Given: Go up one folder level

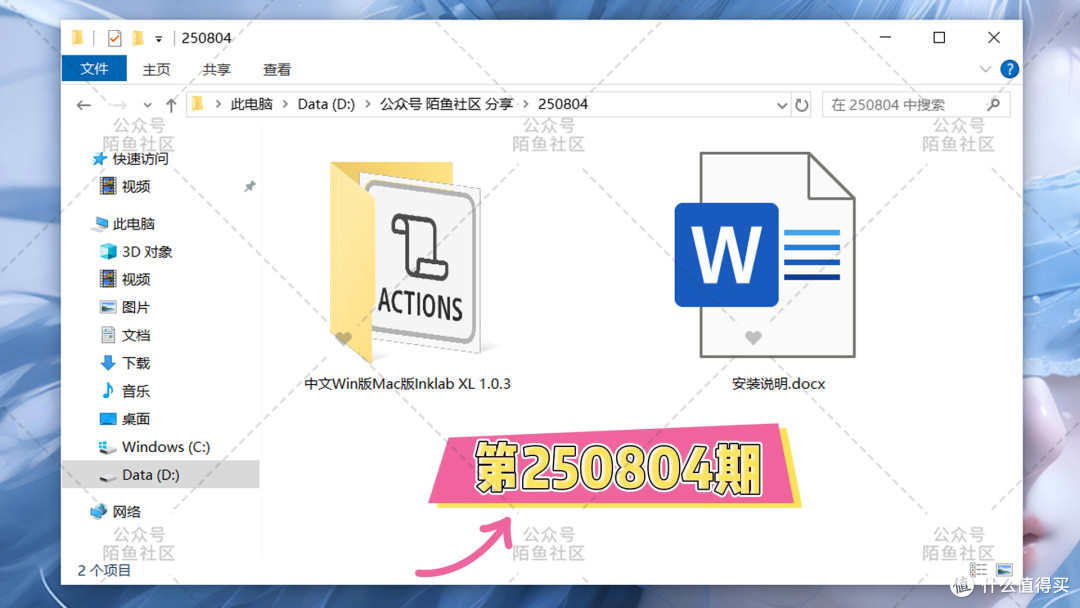Looking at the screenshot, I should coord(171,105).
